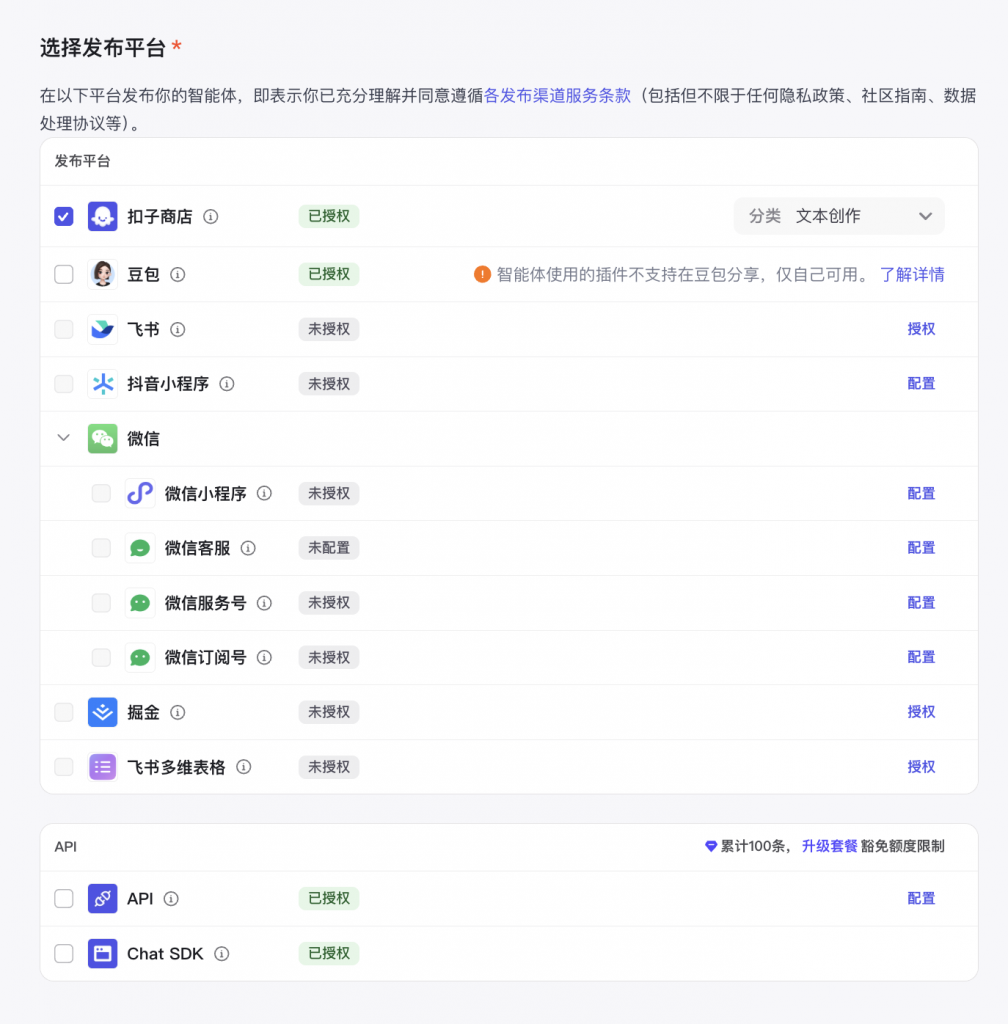
Task: Click 已授权 badge in Chat SDK row
Action: pos(329,953)
